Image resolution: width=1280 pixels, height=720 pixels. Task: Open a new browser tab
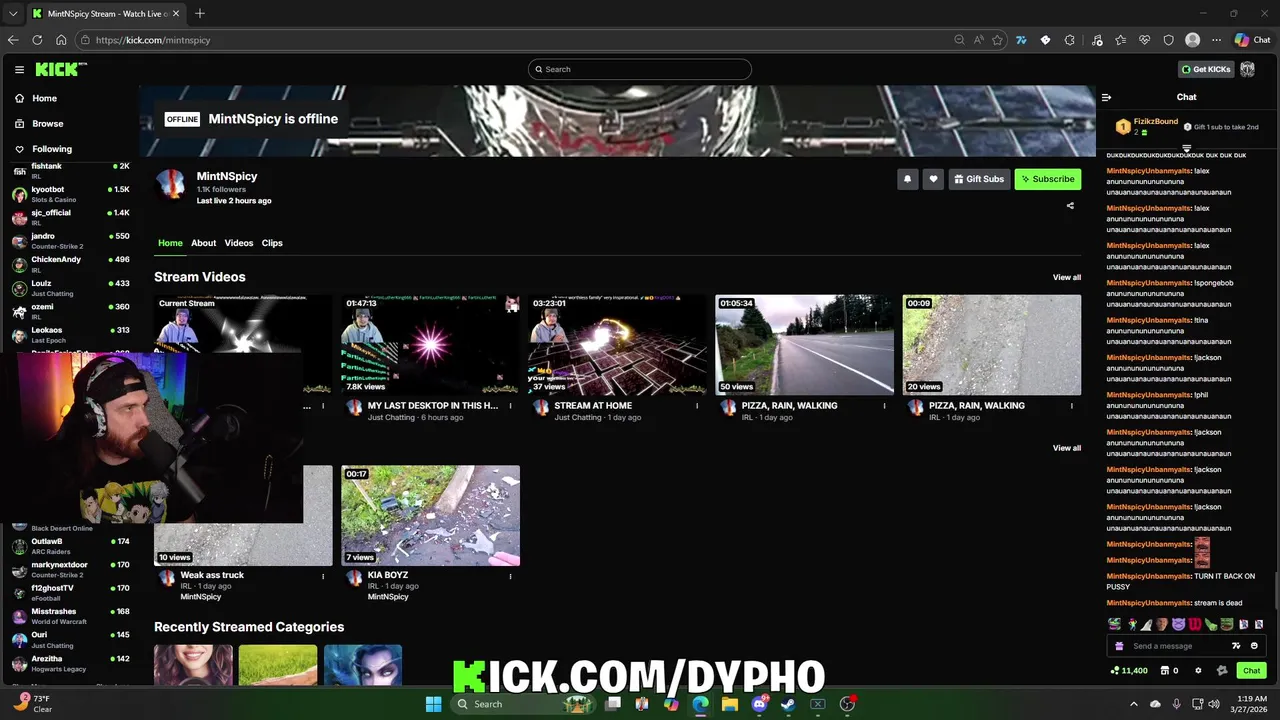coord(200,13)
